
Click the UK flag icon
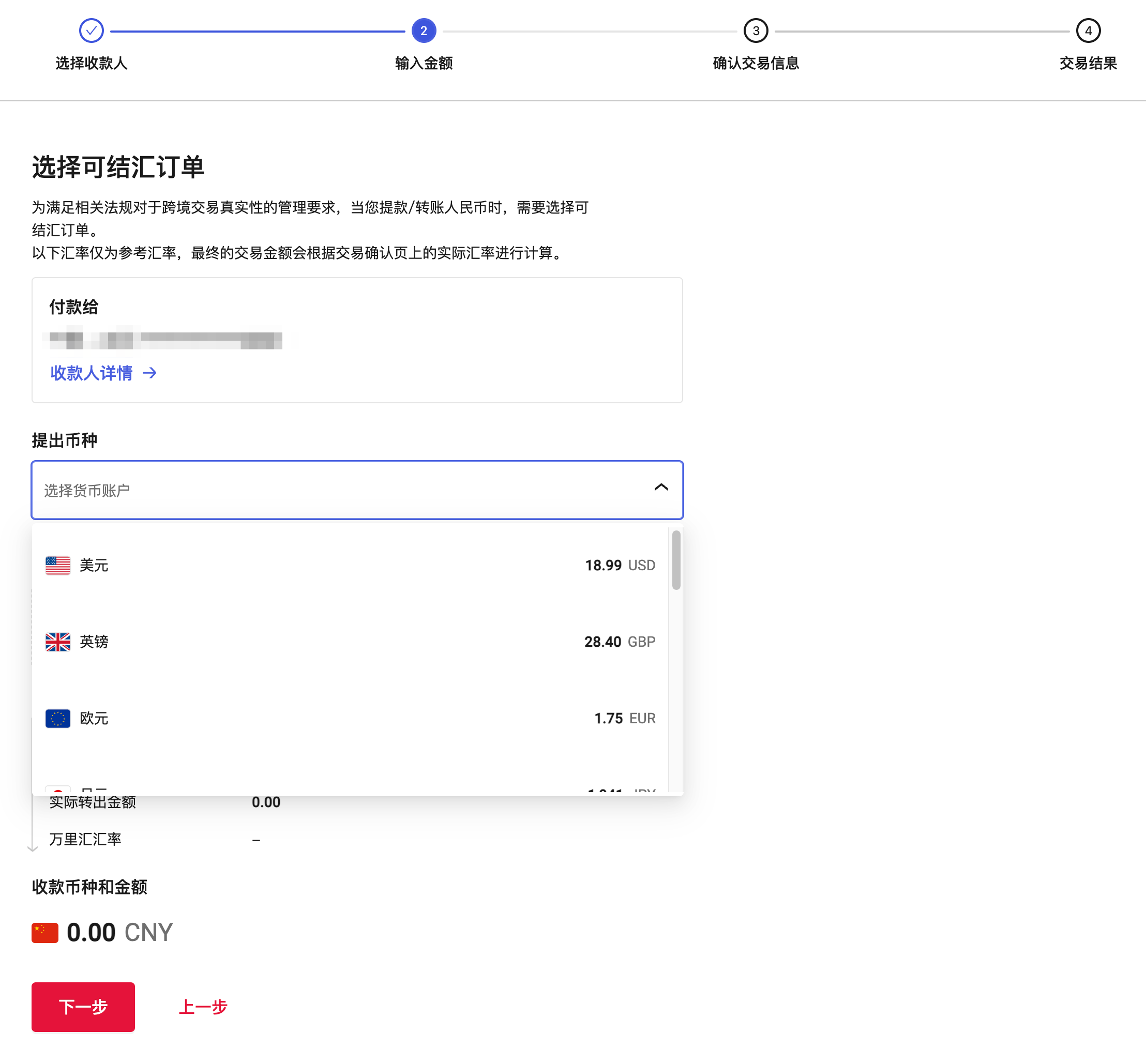pos(57,642)
